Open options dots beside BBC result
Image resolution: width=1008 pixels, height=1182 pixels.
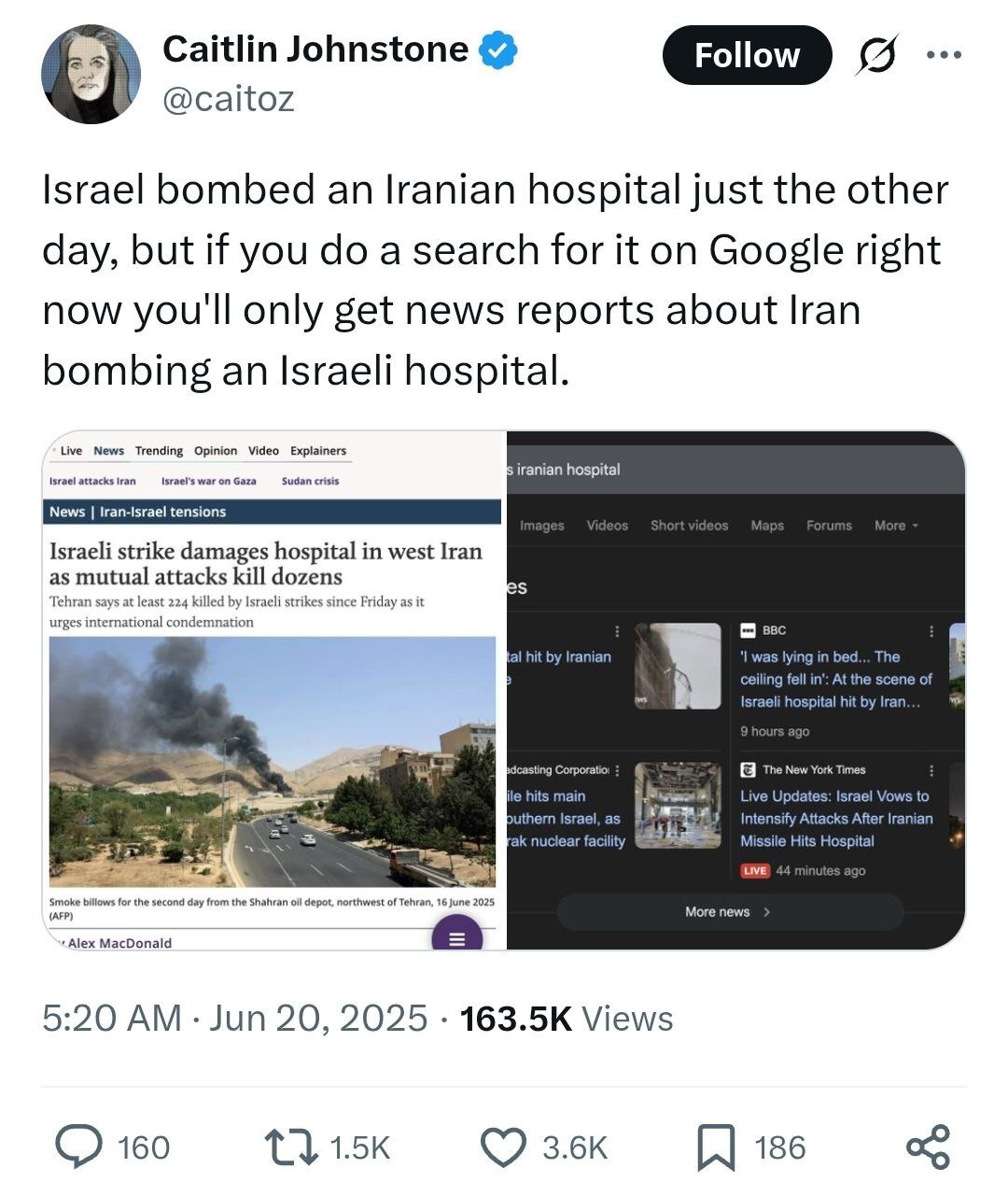931,631
